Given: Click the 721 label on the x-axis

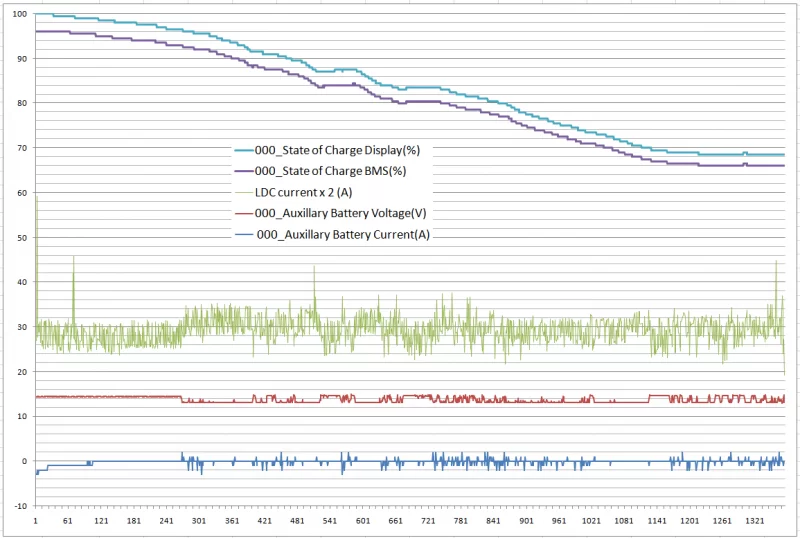Looking at the screenshot, I should point(428,522).
